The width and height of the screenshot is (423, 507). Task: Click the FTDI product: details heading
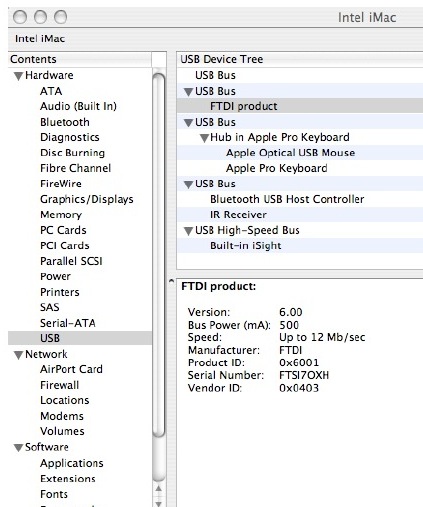219,287
